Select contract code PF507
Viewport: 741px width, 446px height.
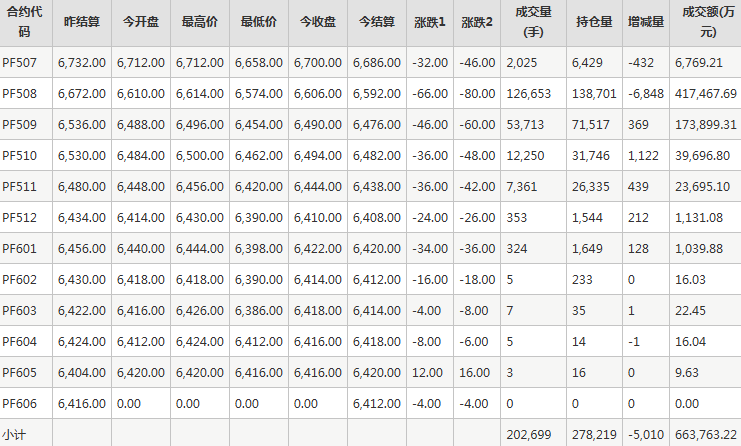click(x=19, y=62)
